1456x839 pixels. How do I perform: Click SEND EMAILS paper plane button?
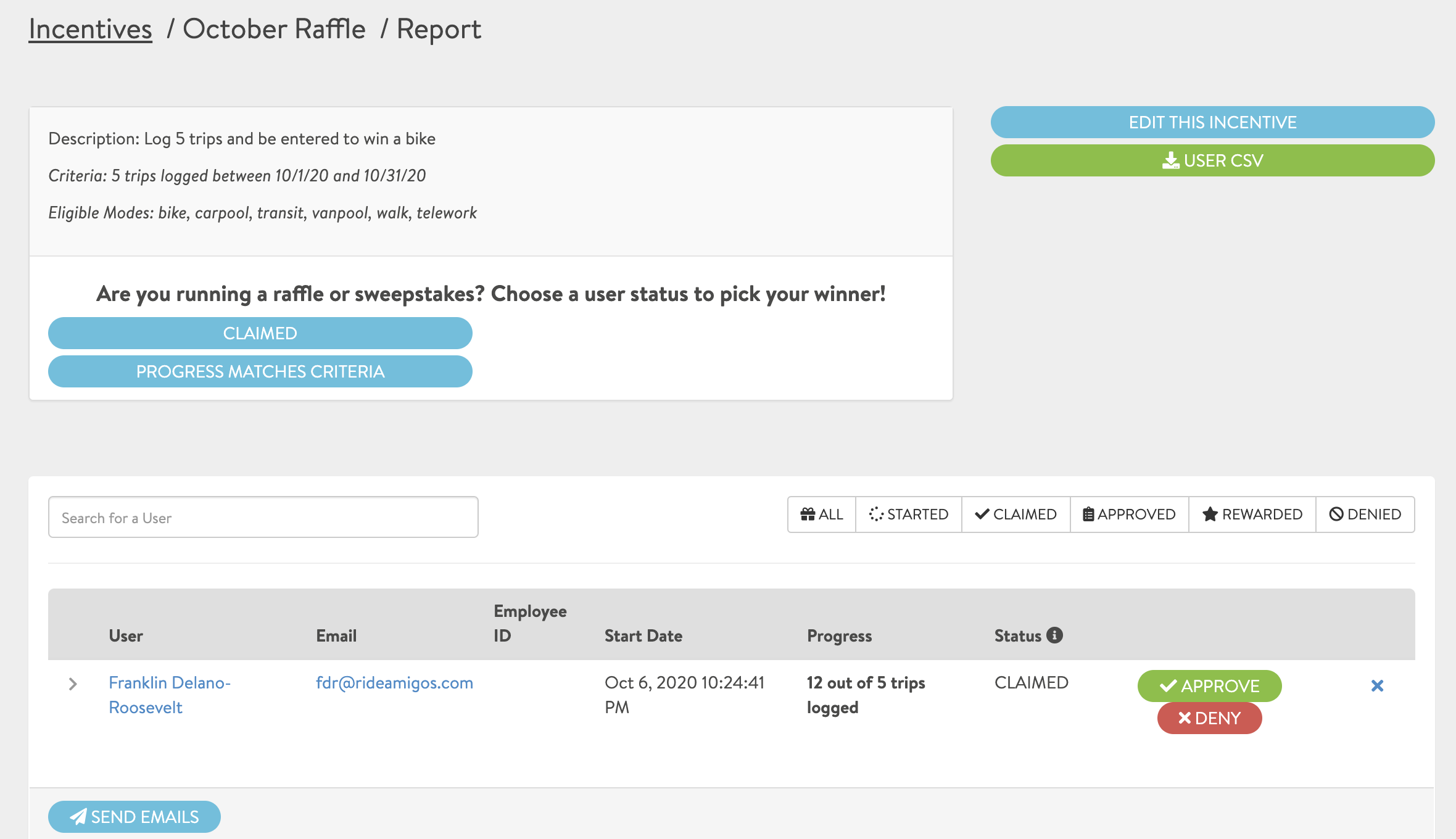pyautogui.click(x=134, y=816)
